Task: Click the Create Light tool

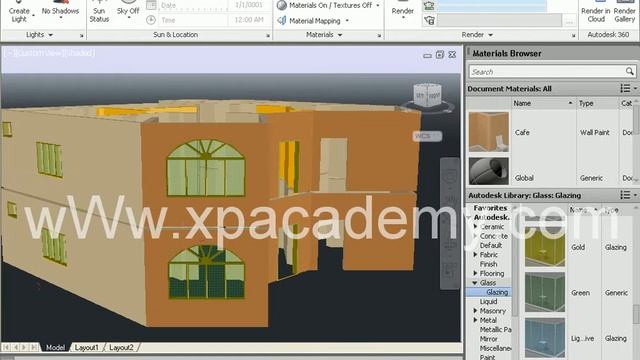Action: pos(19,12)
